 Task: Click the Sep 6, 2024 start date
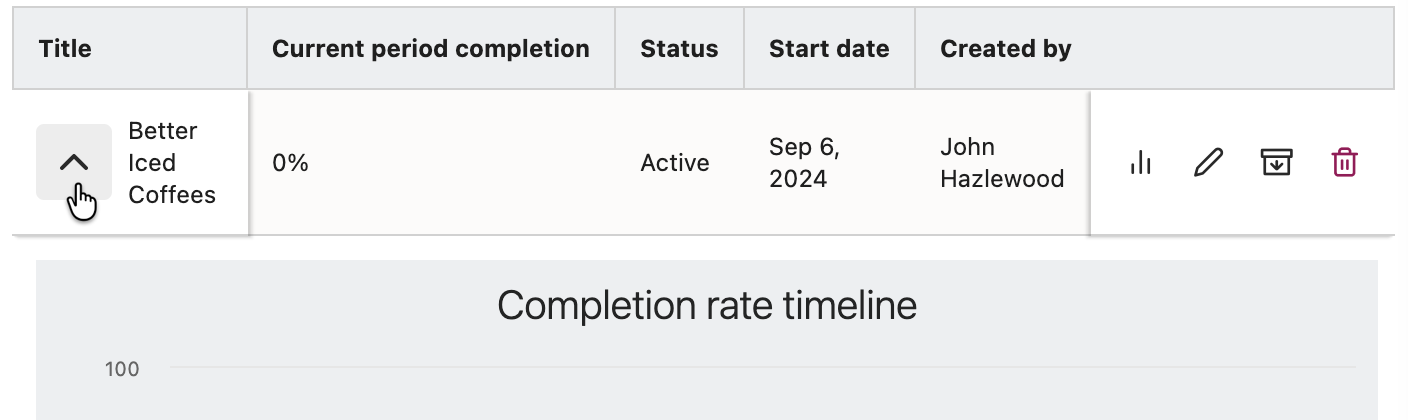click(x=804, y=163)
